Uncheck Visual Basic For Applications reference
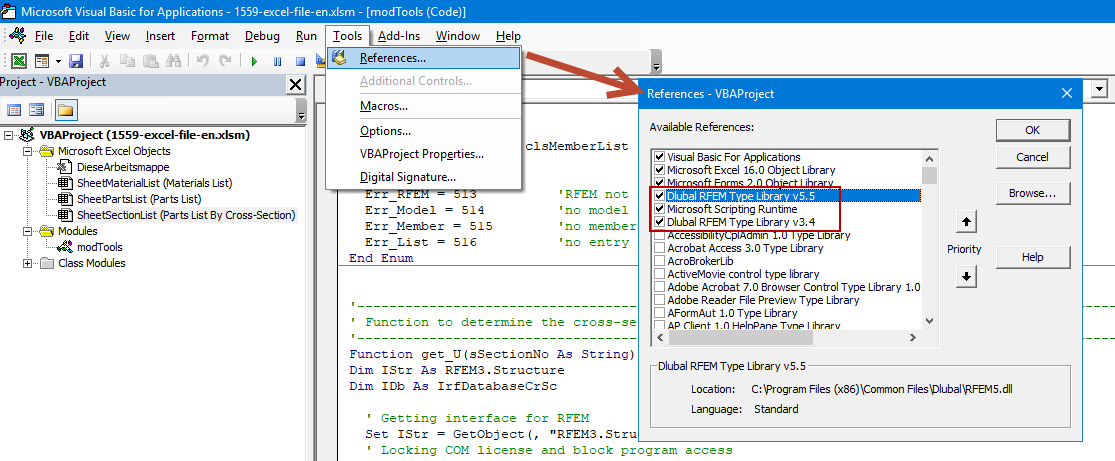1115x461 pixels. point(659,157)
